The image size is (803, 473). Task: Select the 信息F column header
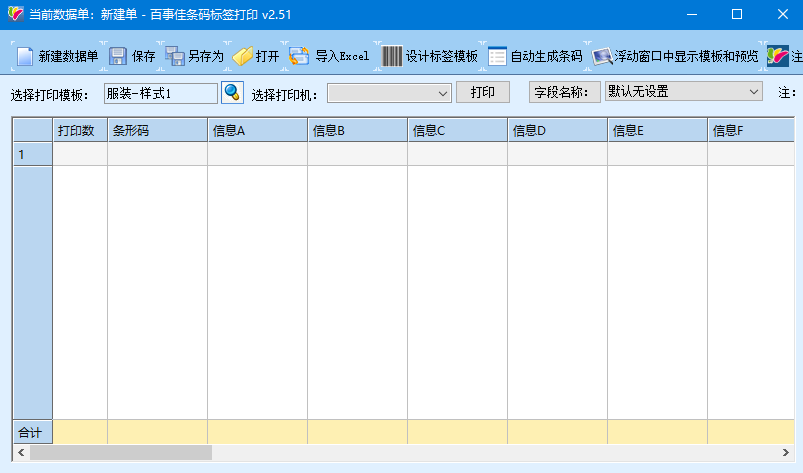pyautogui.click(x=751, y=131)
